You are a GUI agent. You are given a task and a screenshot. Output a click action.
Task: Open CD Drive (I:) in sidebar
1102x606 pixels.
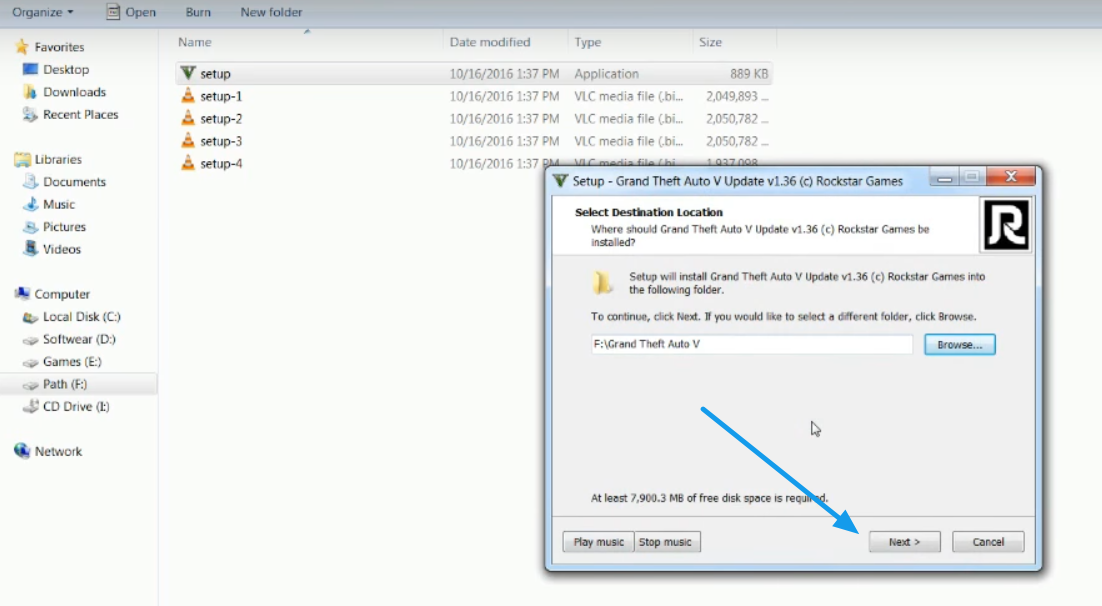point(76,407)
